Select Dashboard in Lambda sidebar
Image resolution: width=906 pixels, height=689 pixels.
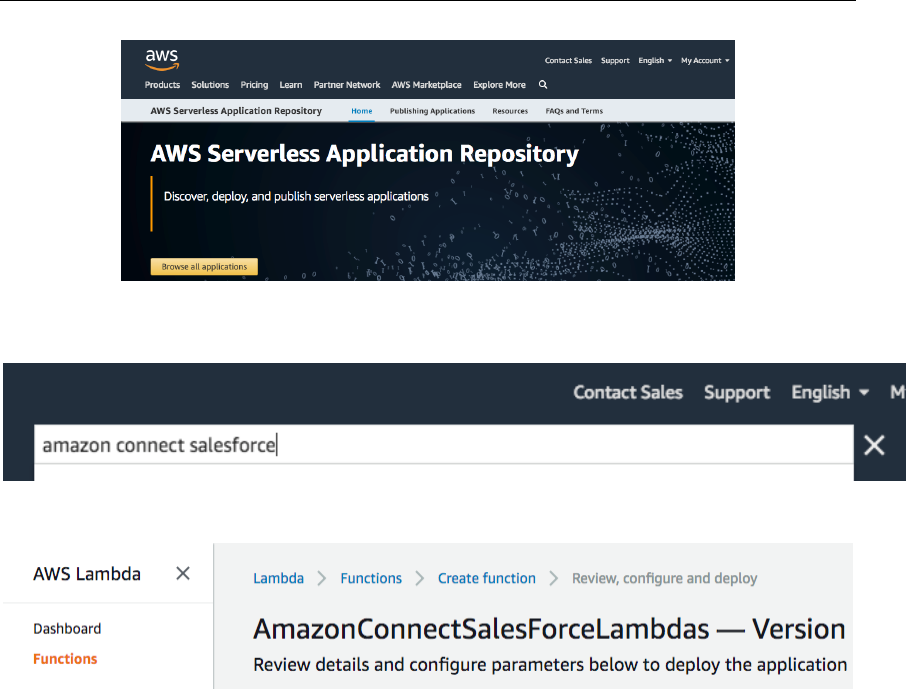(x=67, y=629)
